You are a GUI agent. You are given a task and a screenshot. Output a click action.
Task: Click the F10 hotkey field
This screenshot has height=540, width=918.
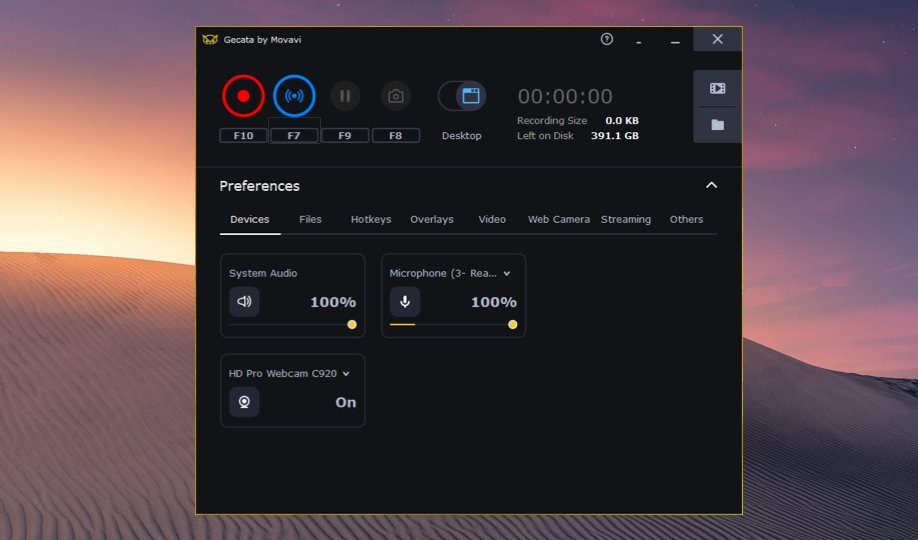244,136
